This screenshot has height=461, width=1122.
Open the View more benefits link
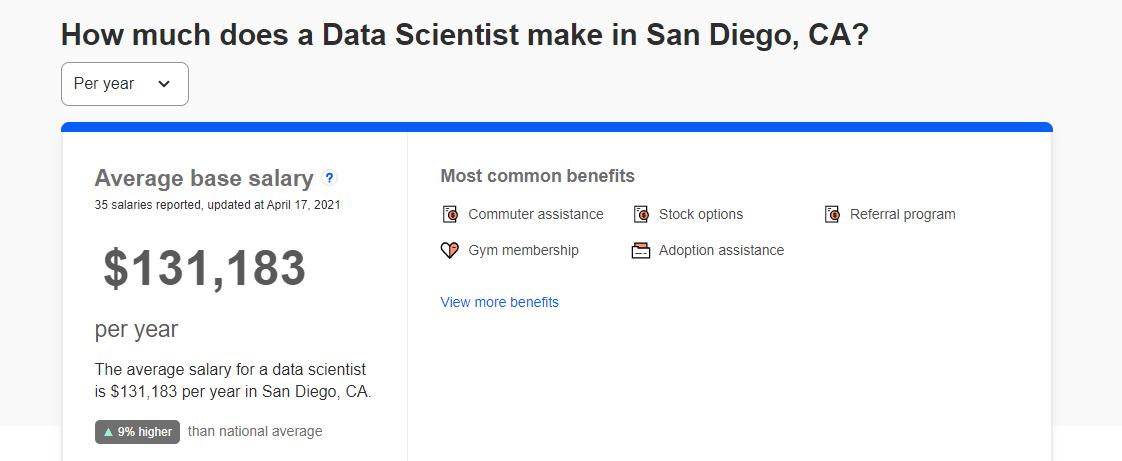499,302
